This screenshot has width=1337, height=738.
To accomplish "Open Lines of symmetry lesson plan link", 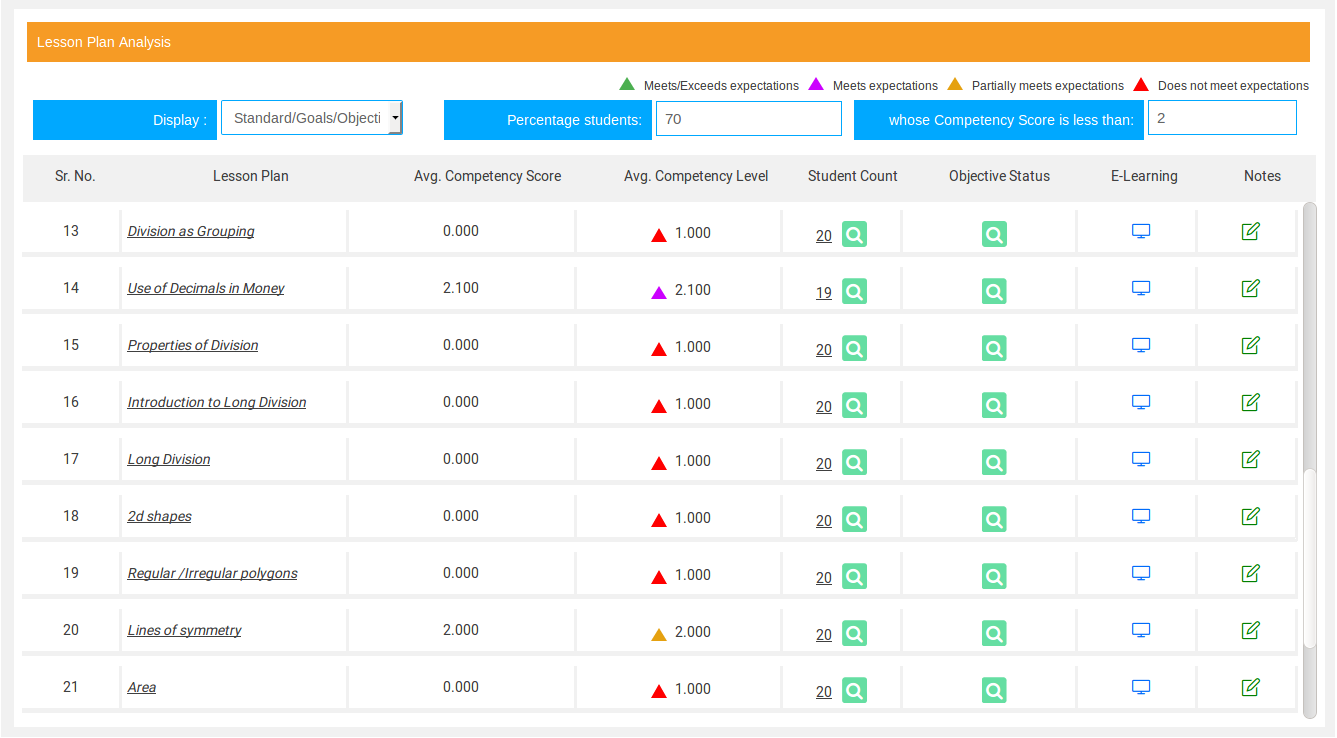I will pyautogui.click(x=184, y=630).
